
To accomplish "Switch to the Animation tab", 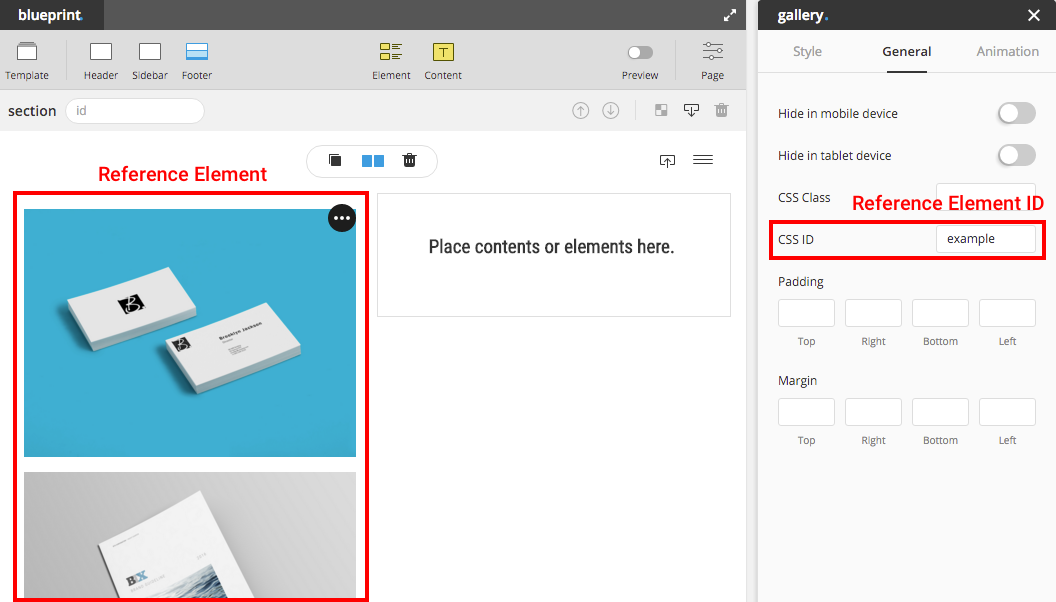I will (x=1008, y=52).
